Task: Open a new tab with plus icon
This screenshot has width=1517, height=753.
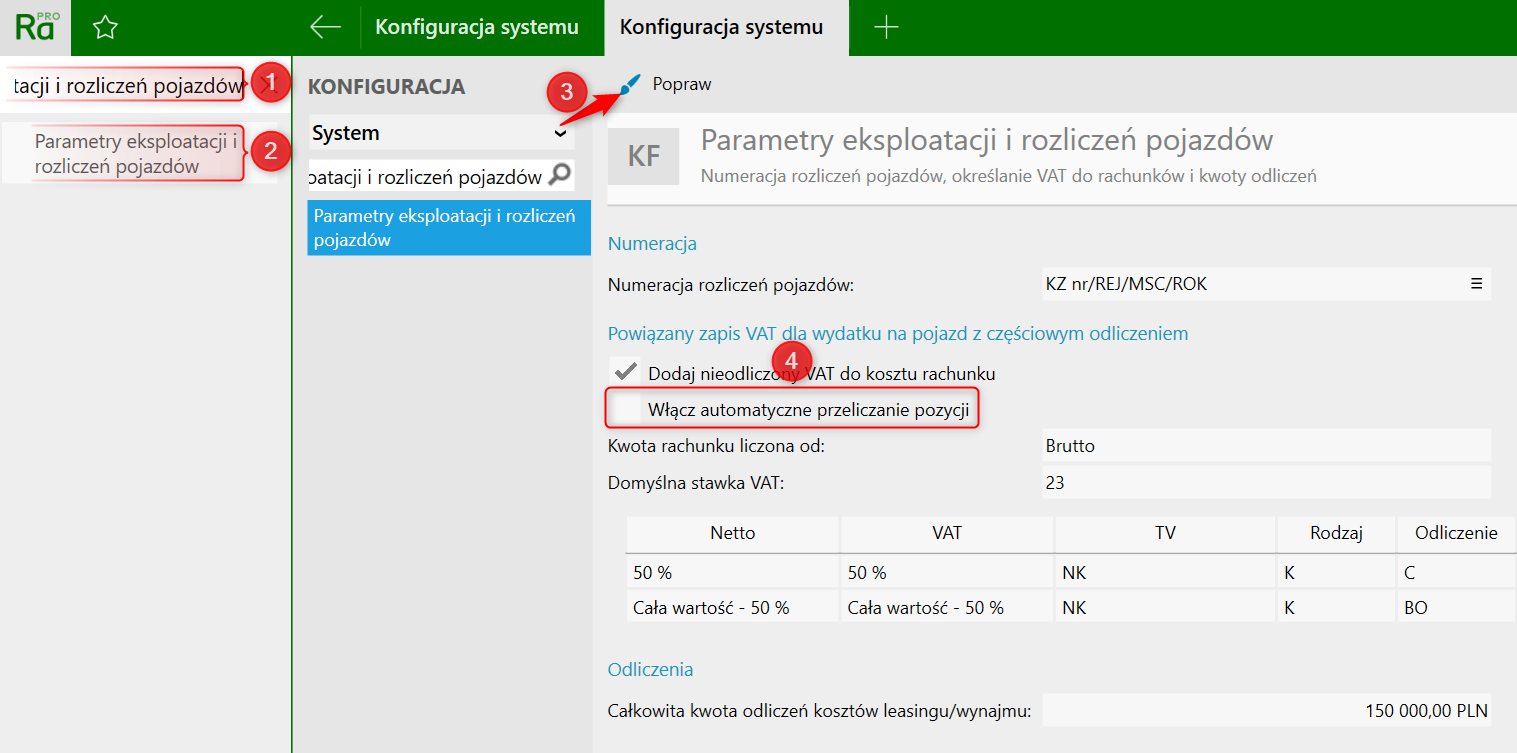Action: pos(886,27)
